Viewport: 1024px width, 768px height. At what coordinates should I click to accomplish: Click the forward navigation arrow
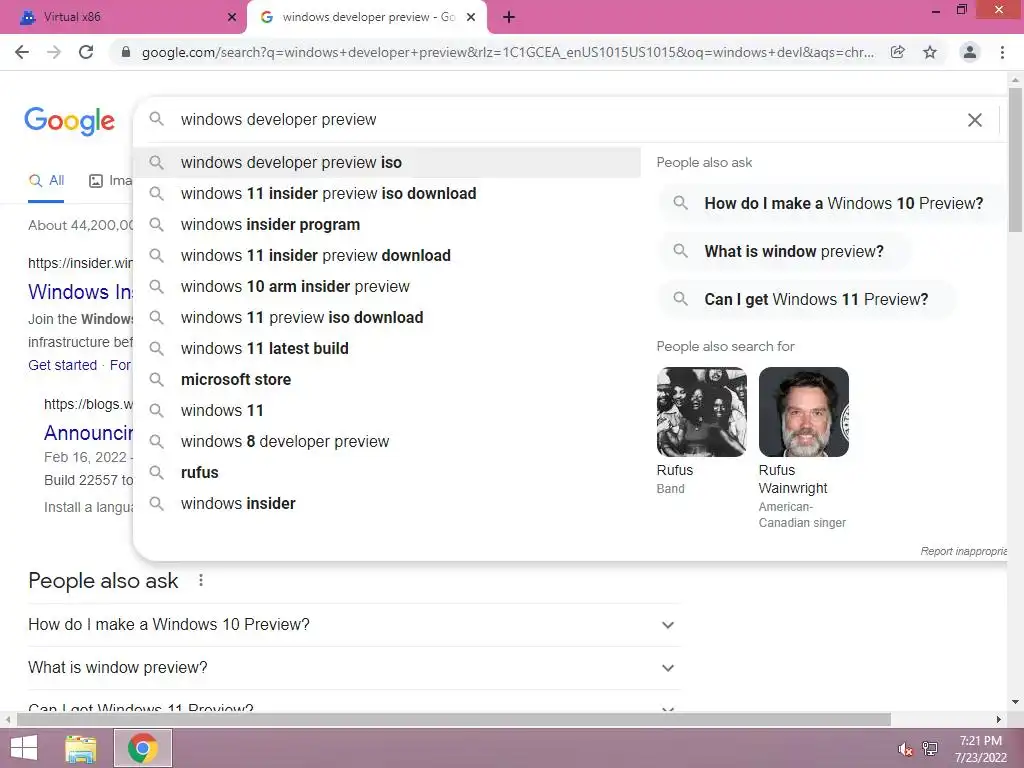point(54,52)
